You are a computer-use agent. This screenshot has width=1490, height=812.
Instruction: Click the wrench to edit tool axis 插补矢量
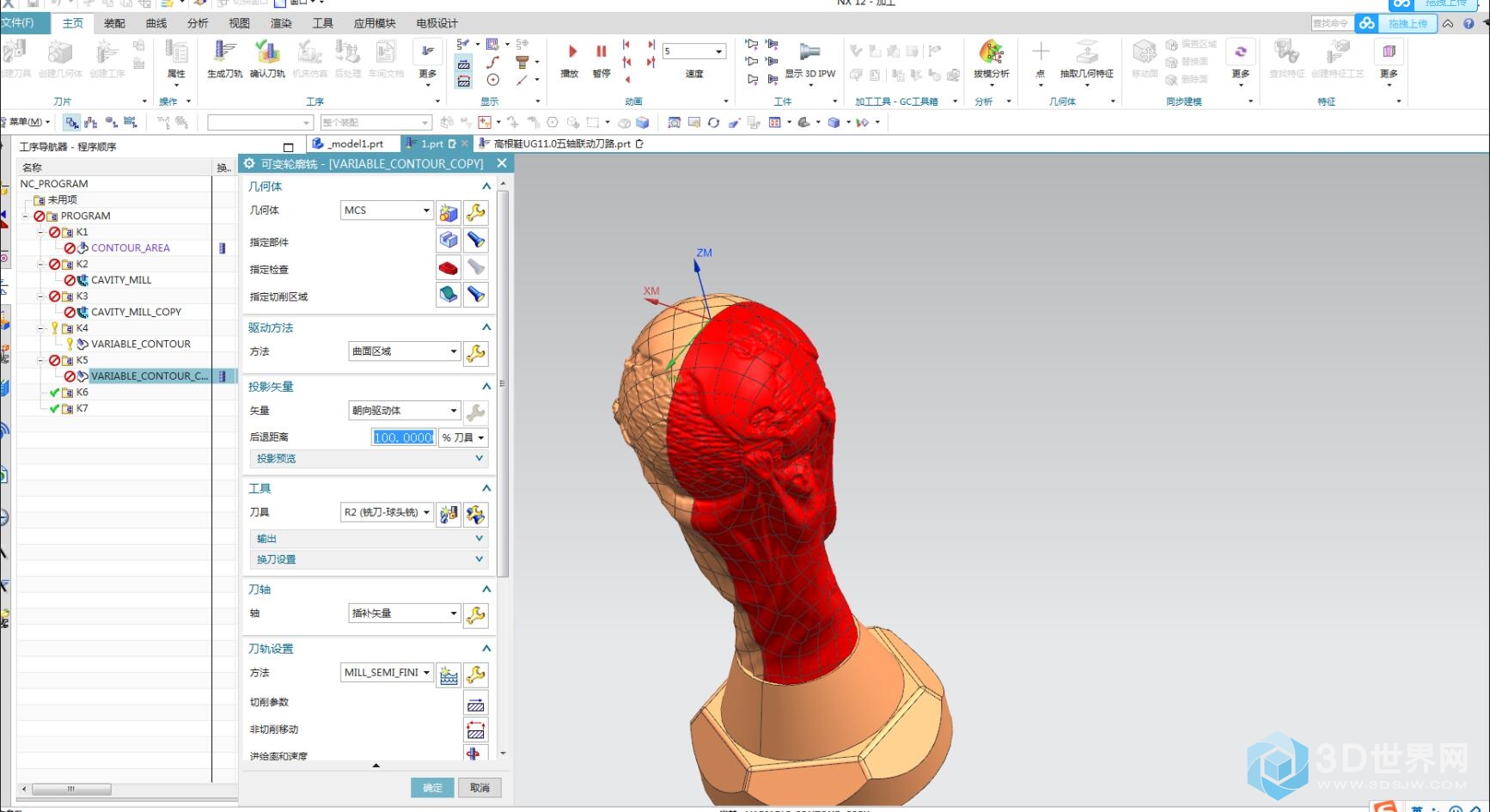click(x=476, y=614)
